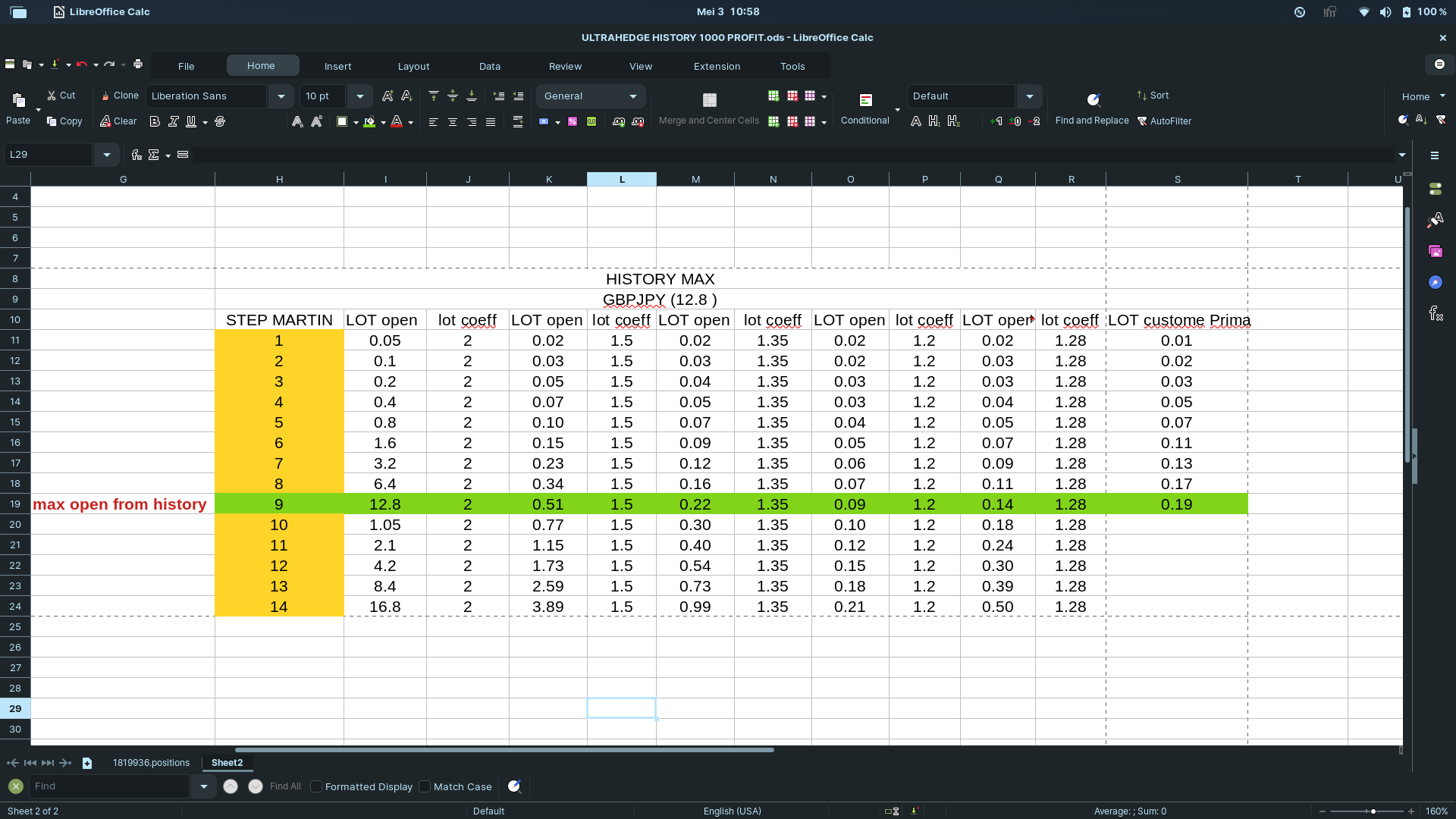The image size is (1456, 819).
Task: Align cell content to top
Action: coord(434,96)
